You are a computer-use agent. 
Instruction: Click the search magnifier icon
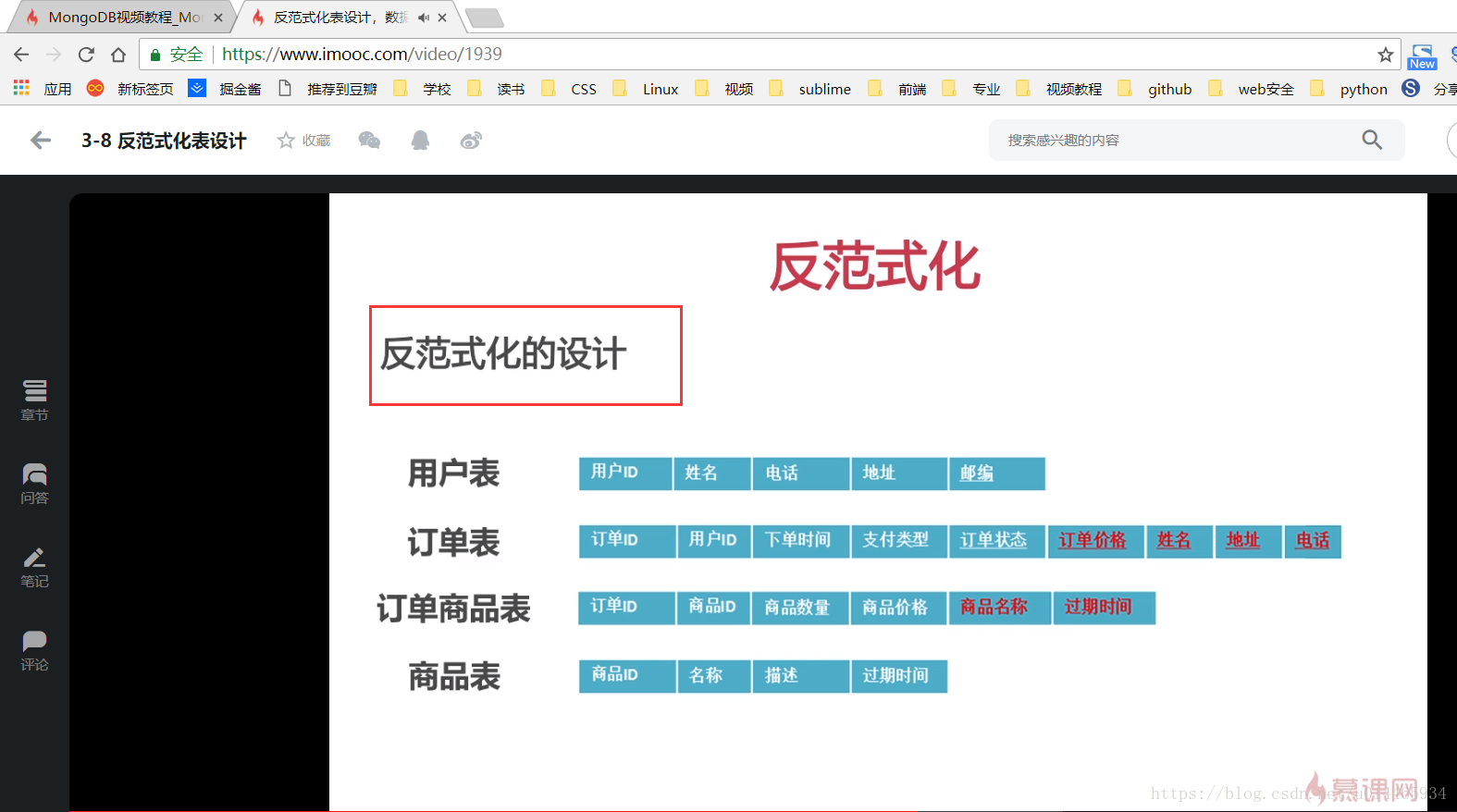(x=1372, y=140)
